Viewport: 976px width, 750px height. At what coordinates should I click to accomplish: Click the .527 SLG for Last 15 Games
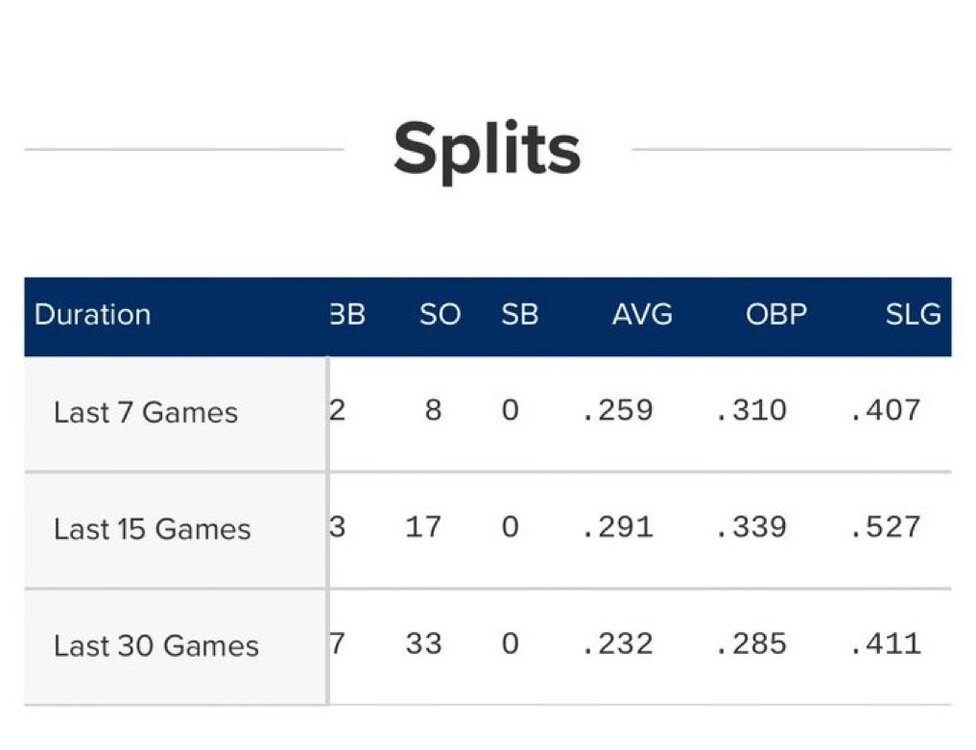885,527
